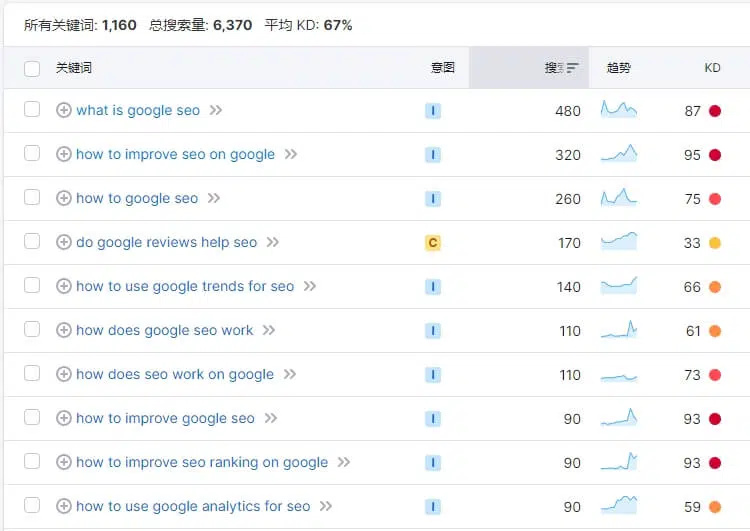Screen dimensions: 750x531
Task: Open 'how to use google analytics for seo' link
Action: tap(193, 507)
